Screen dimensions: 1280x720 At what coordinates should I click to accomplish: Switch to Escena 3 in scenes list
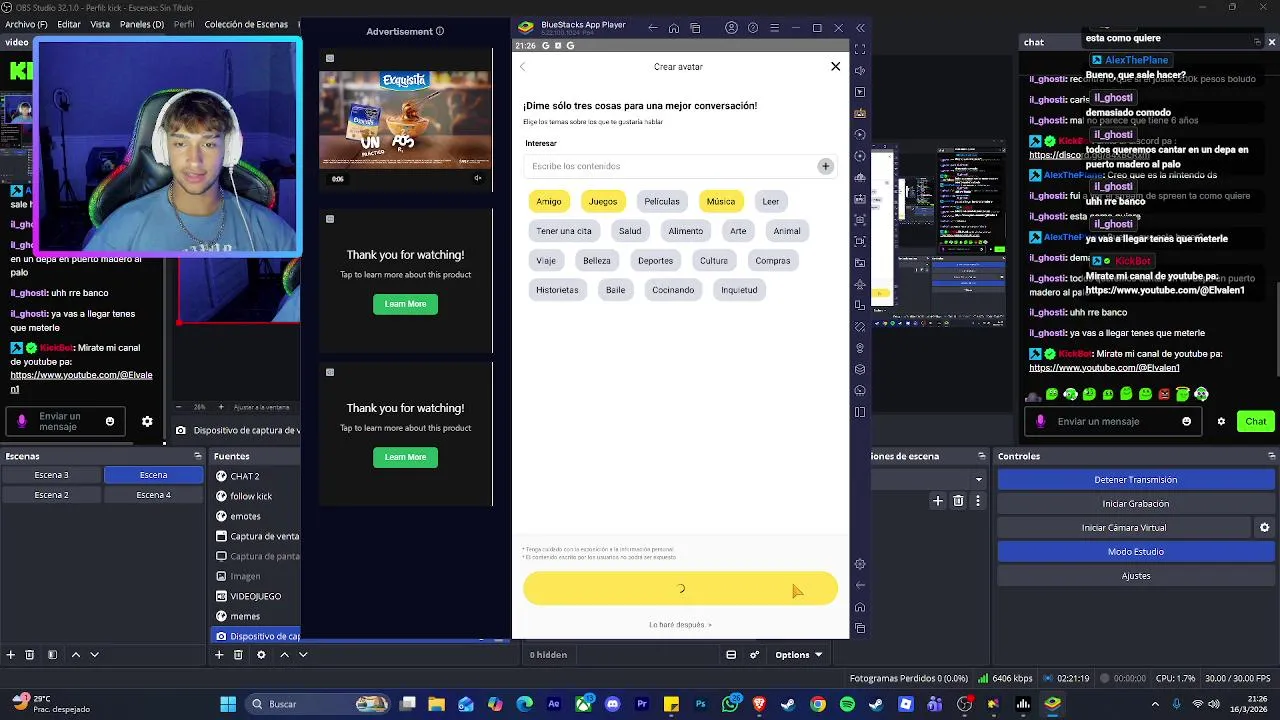(x=52, y=475)
